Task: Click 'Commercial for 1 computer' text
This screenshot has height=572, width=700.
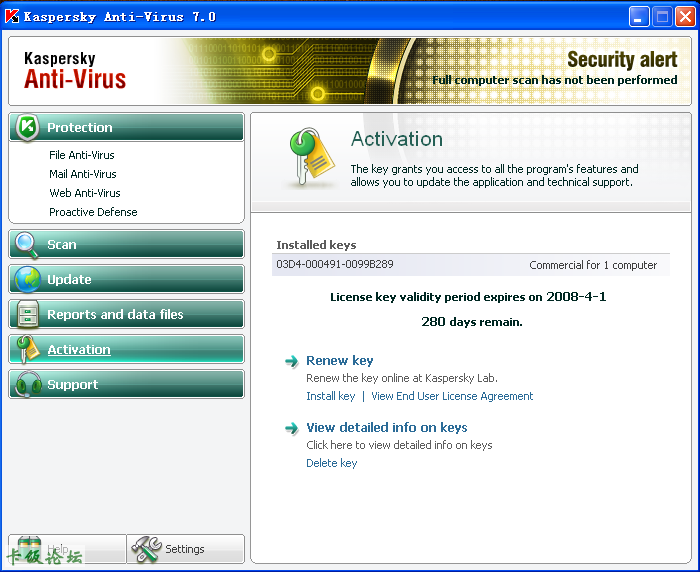Action: click(x=593, y=265)
